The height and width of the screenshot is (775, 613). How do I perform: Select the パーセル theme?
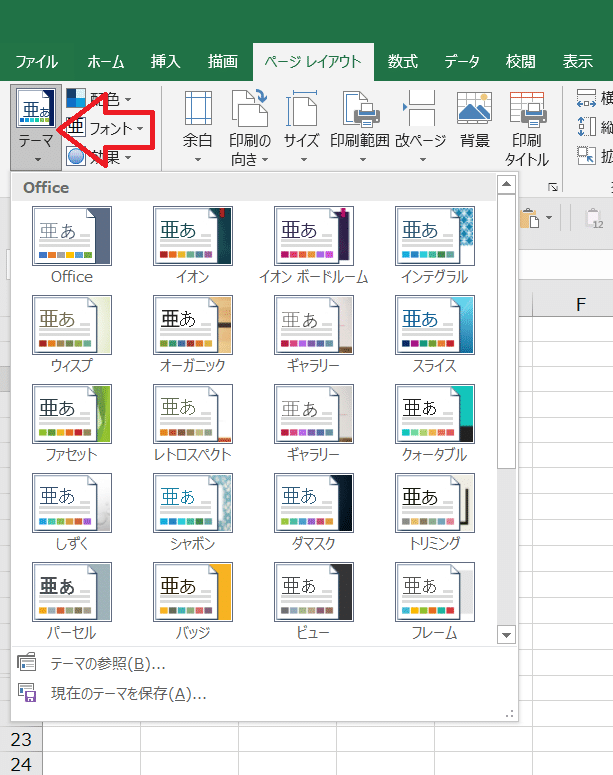point(72,602)
